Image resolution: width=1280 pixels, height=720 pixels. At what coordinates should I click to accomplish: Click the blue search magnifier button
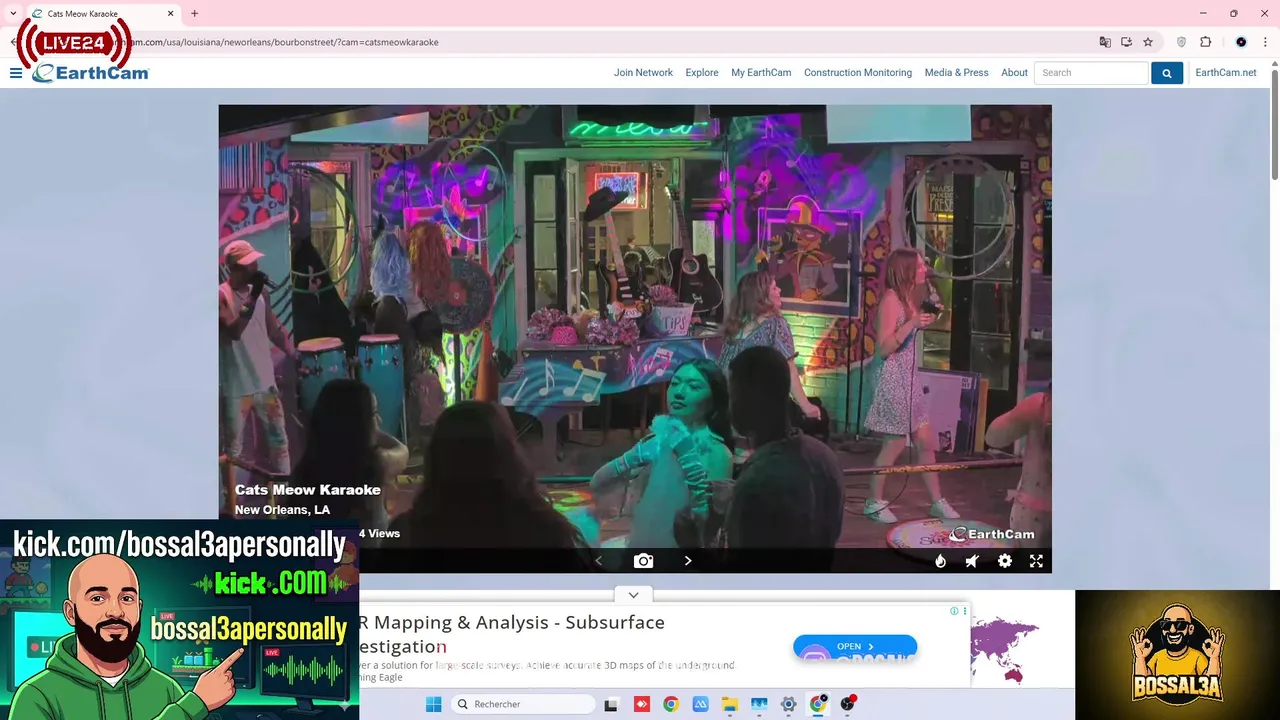1166,73
